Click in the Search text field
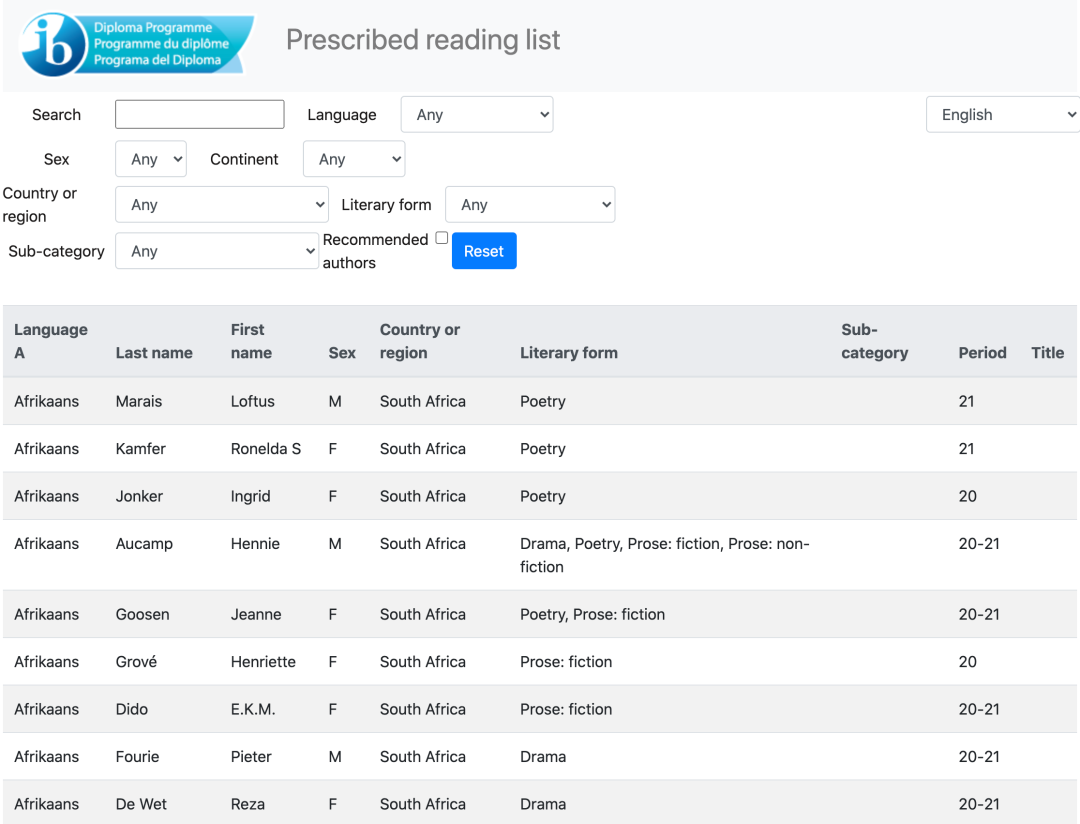Image resolution: width=1080 pixels, height=824 pixels. coord(200,114)
